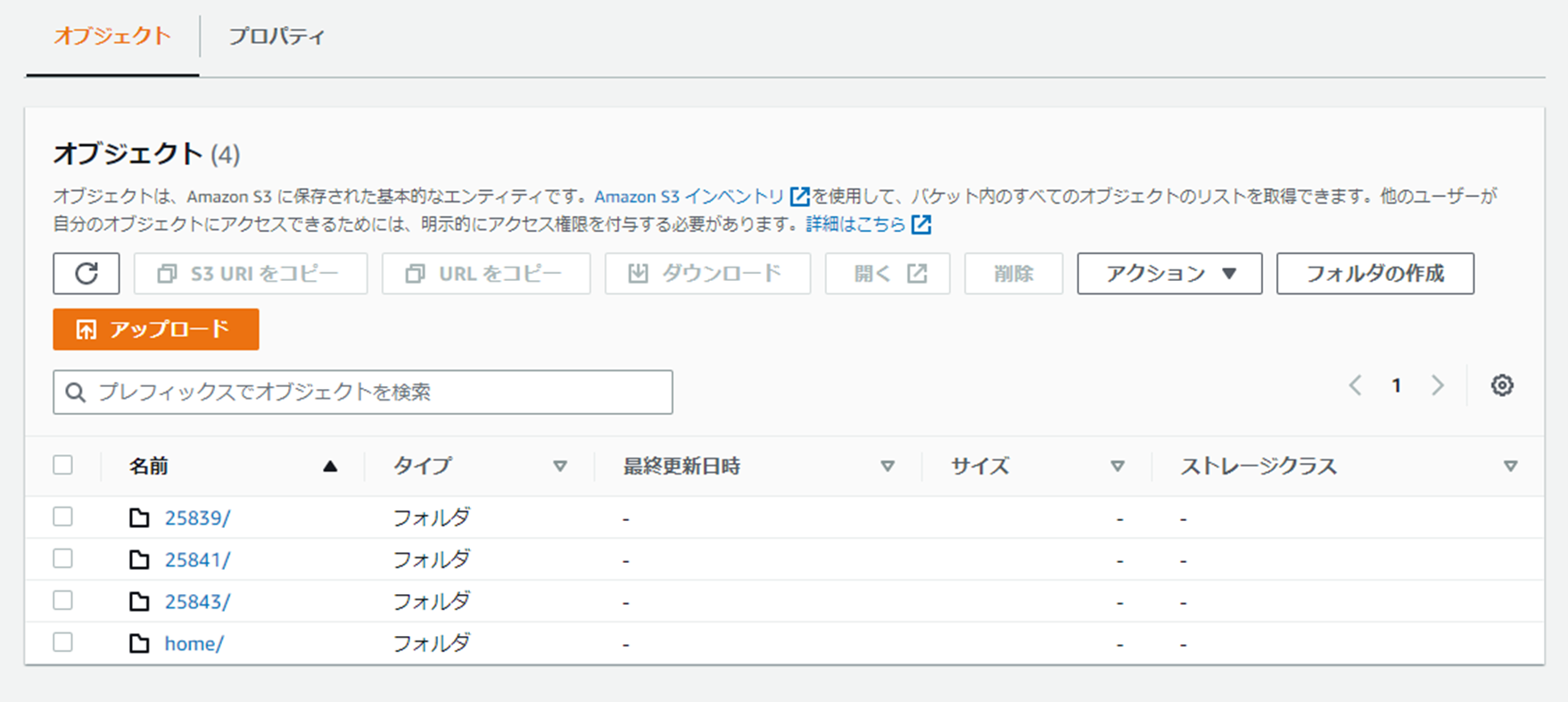Image resolution: width=1568 pixels, height=702 pixels.
Task: Click the 開く button
Action: [x=887, y=273]
